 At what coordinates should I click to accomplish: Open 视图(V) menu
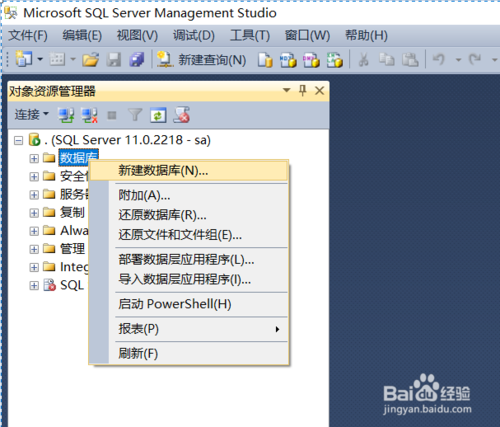pos(137,35)
